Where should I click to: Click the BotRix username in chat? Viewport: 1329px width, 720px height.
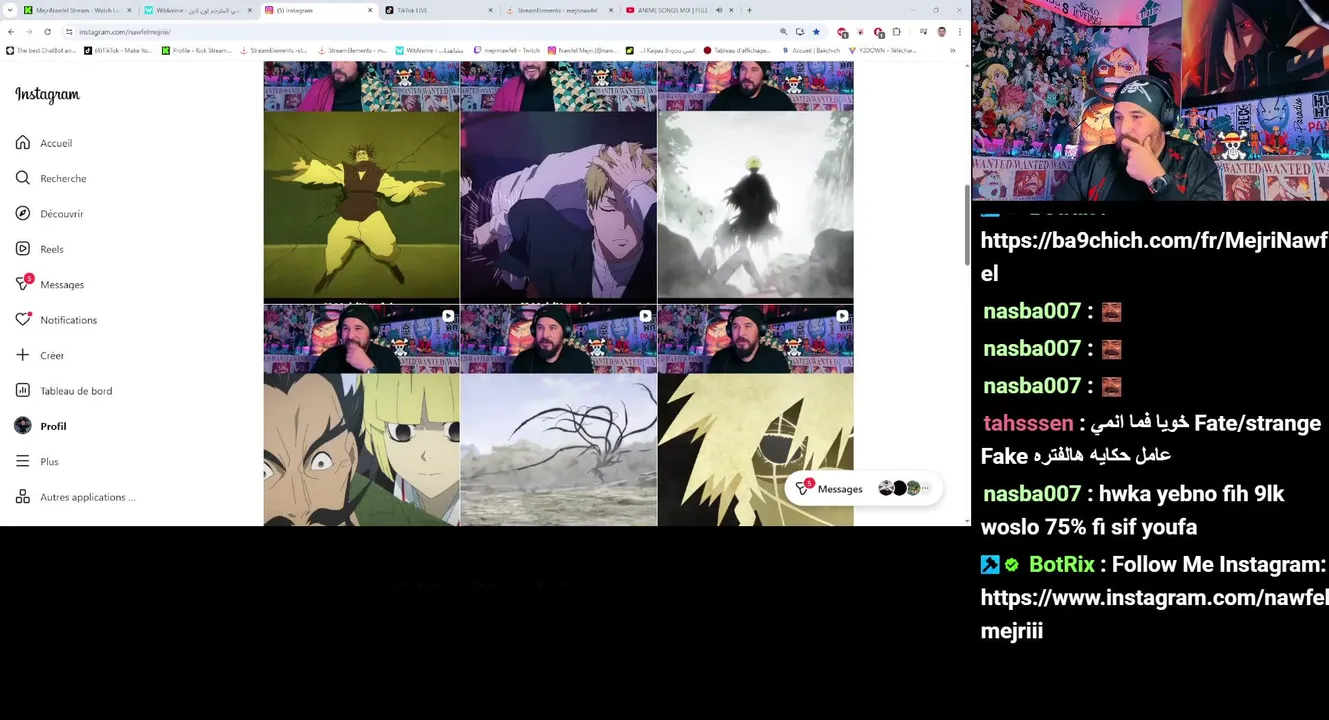(x=1061, y=565)
